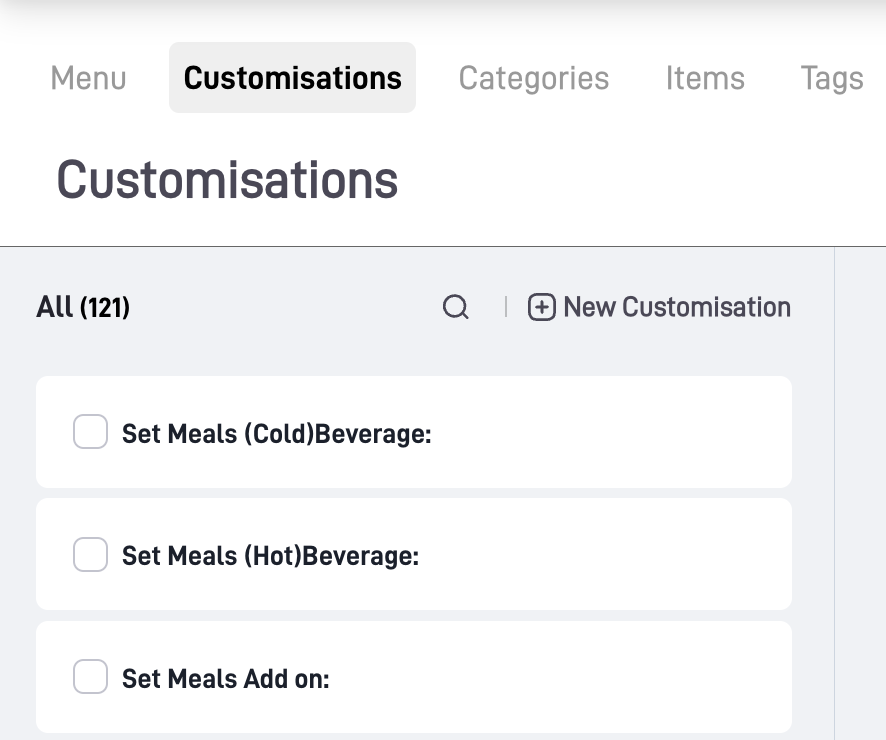Screen dimensions: 886x740
Task: Click blank space in the Cold Beverage card
Action: (x=620, y=433)
